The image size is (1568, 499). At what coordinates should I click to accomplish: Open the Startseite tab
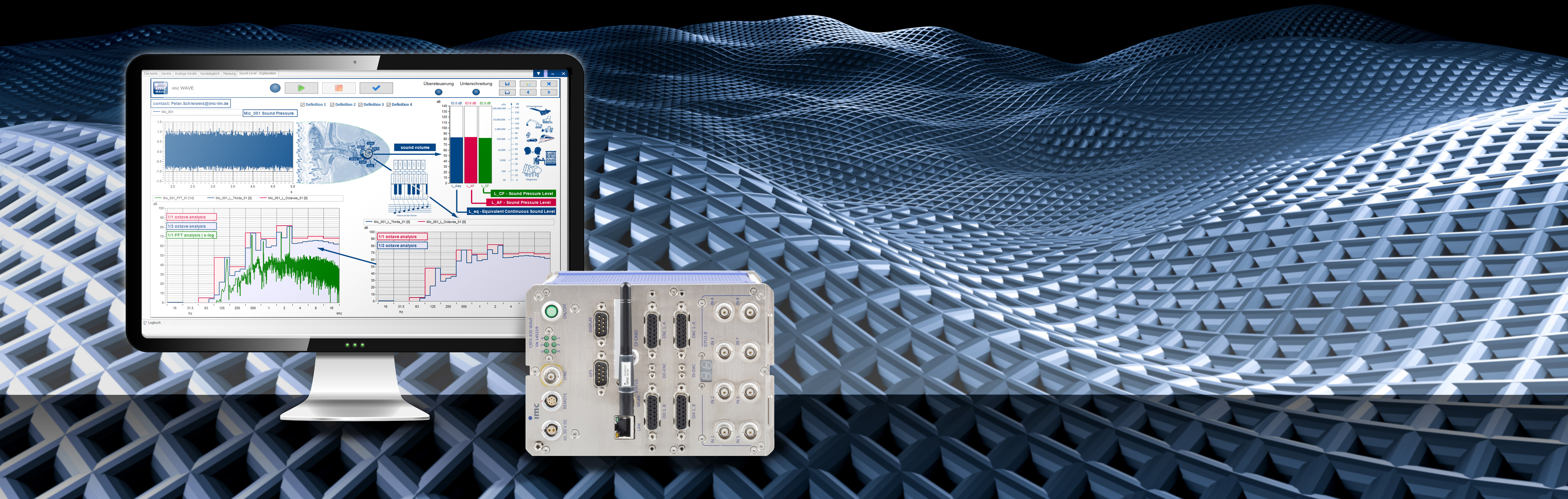pyautogui.click(x=151, y=74)
